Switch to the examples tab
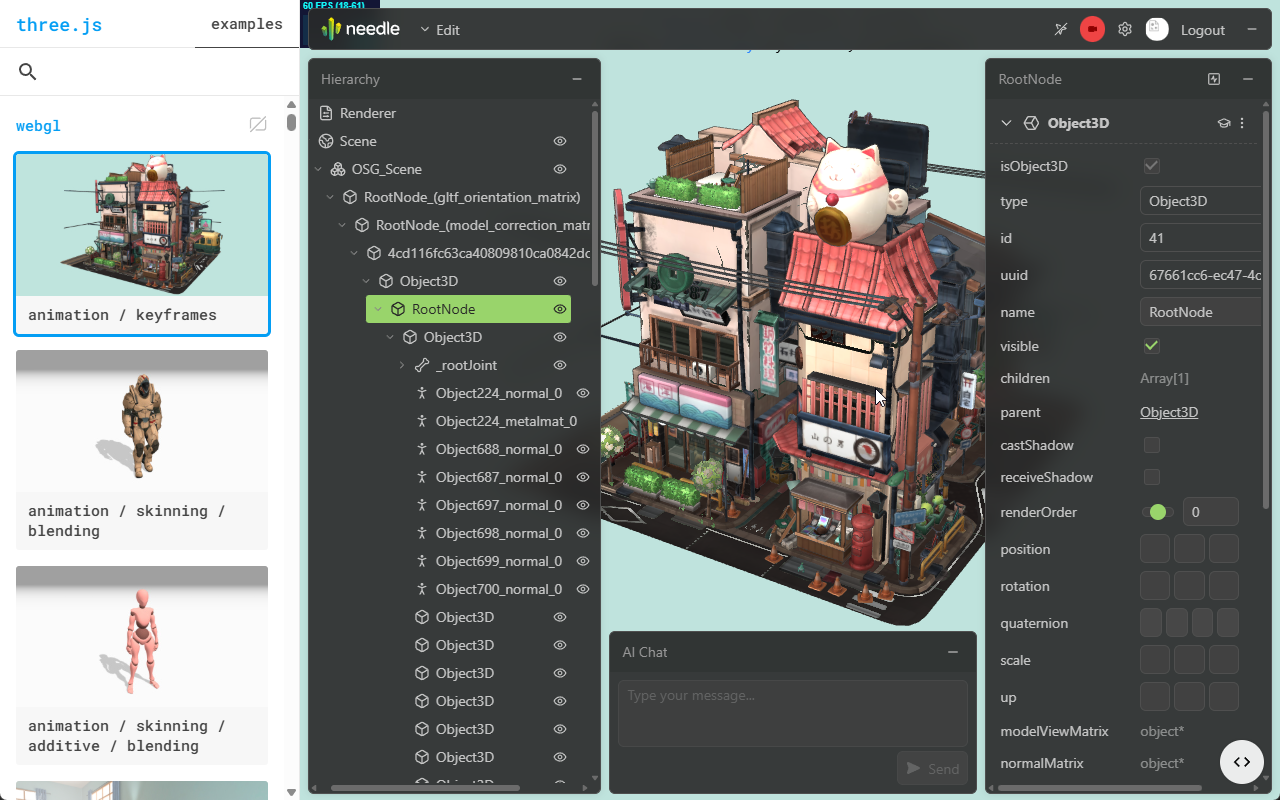 tap(246, 24)
